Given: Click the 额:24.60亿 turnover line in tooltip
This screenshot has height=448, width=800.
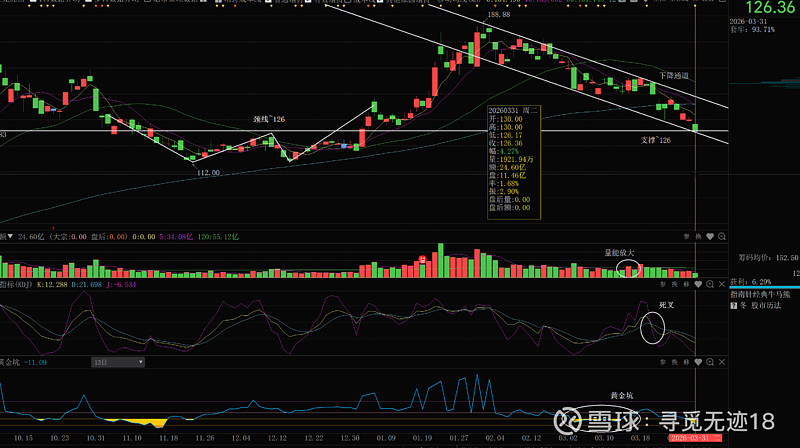Looking at the screenshot, I should 507,167.
